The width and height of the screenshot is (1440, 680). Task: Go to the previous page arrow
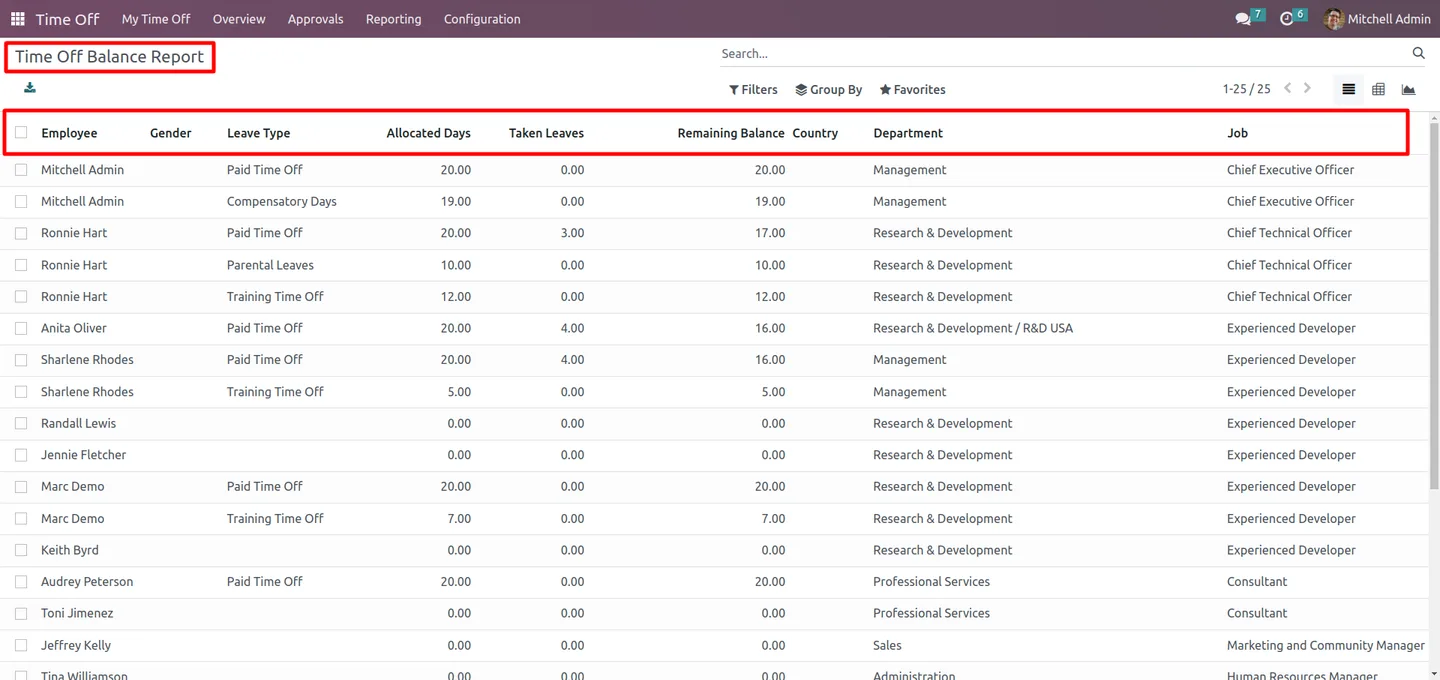point(1287,88)
